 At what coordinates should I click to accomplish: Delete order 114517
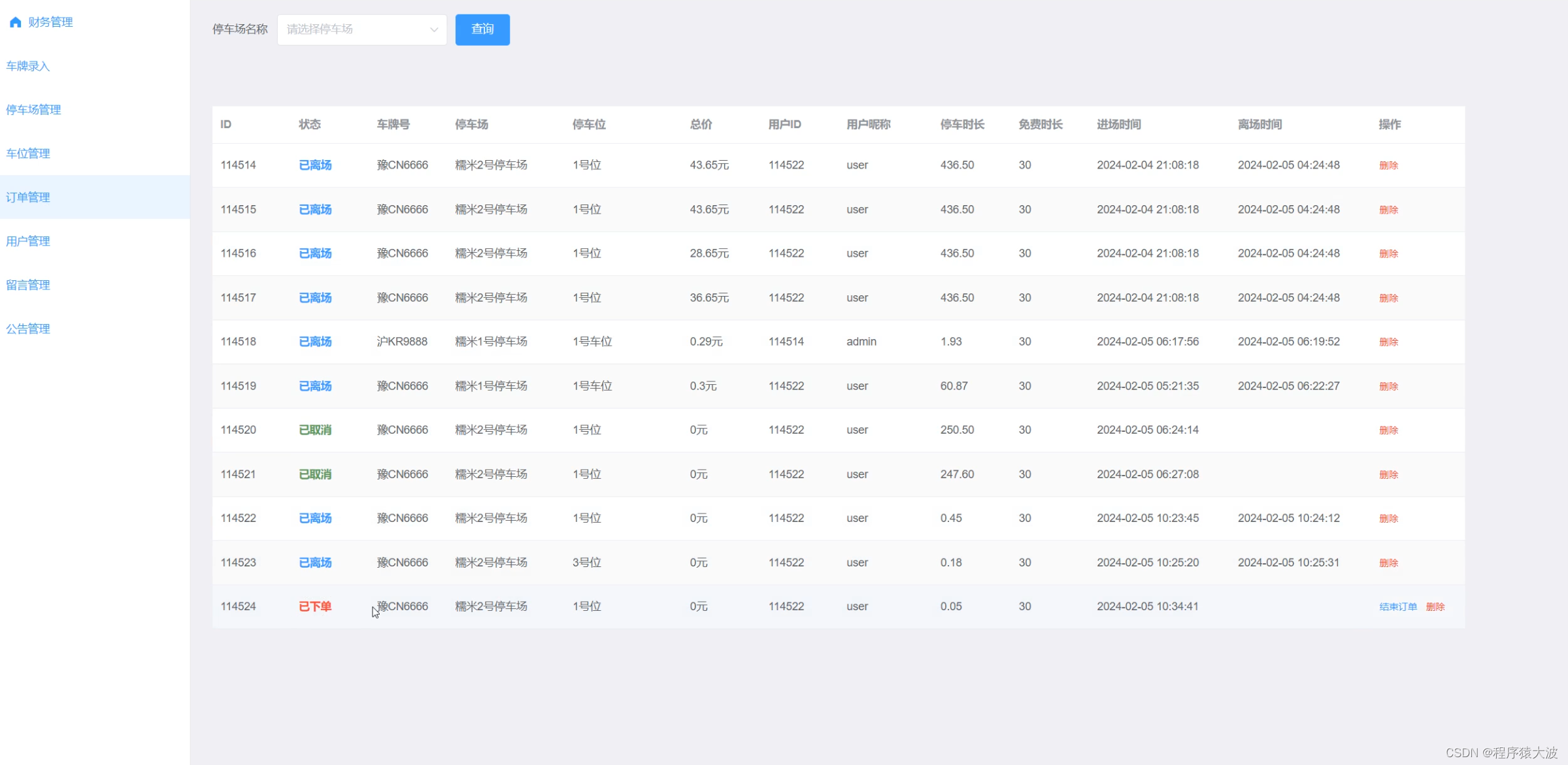1388,298
